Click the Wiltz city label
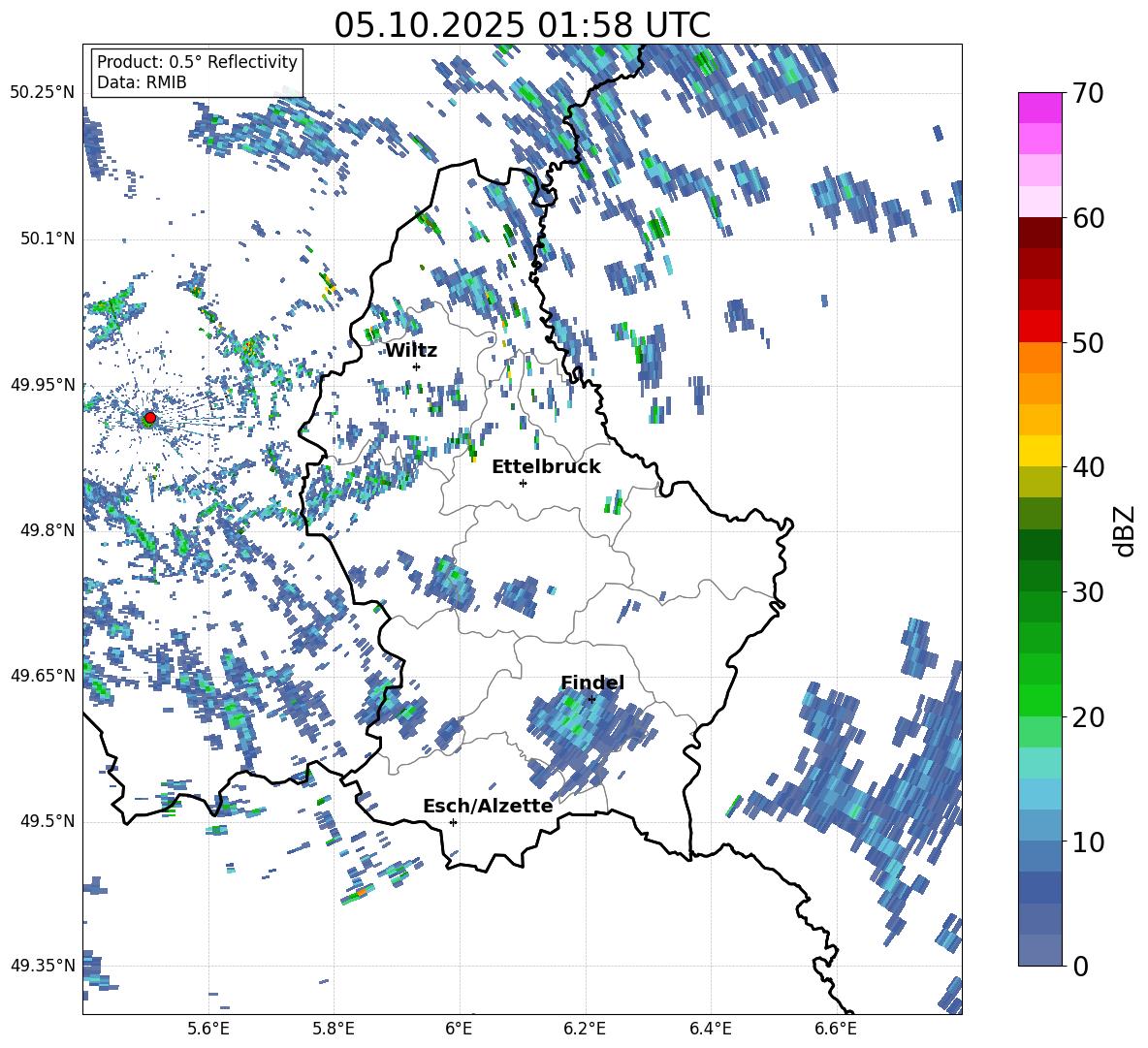The height and width of the screenshot is (1048, 1148). coord(411,351)
